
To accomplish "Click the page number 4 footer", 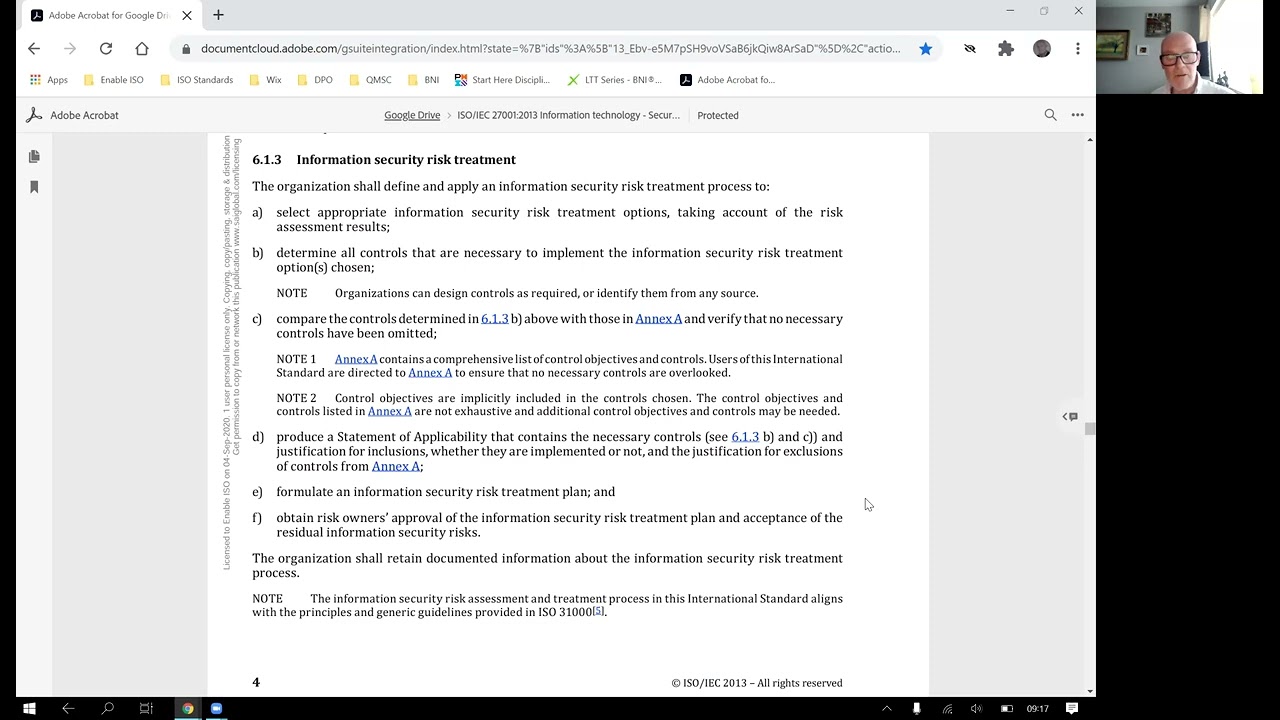I will pos(256,682).
